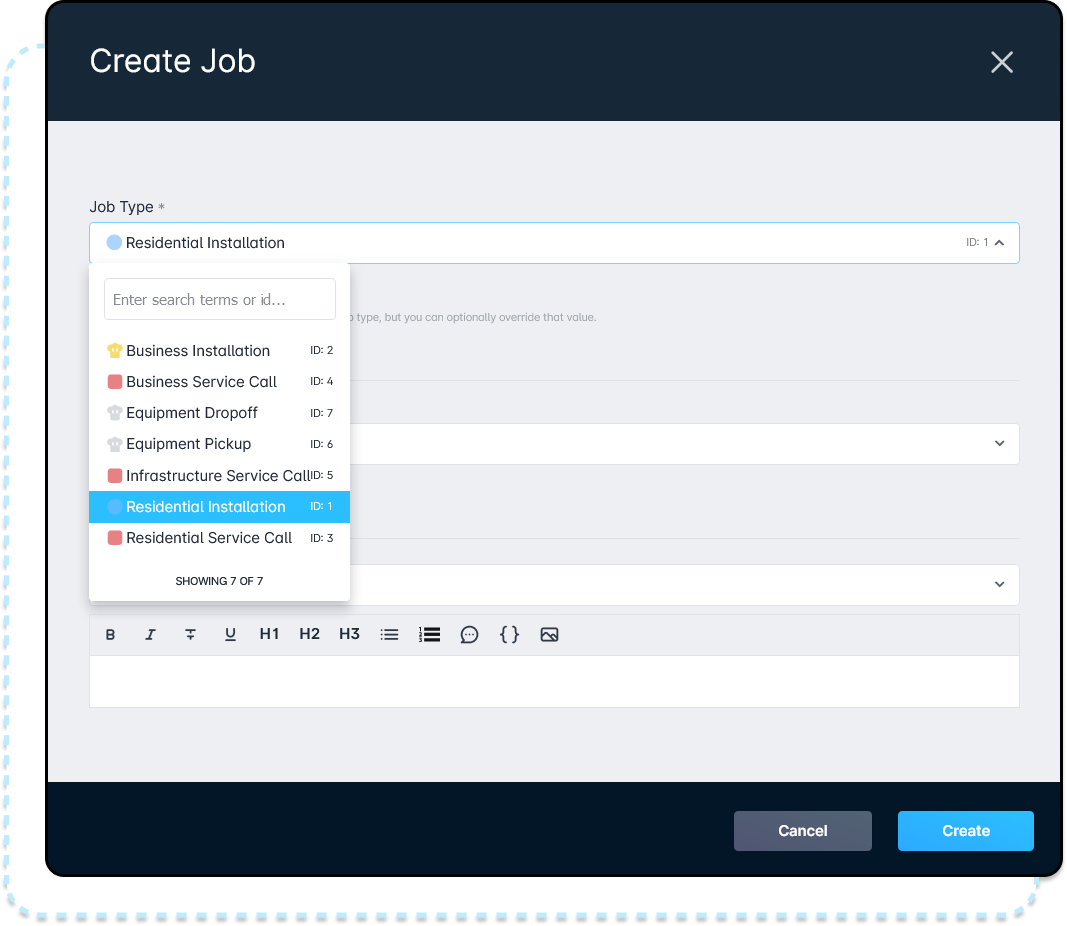This screenshot has width=1067, height=926.
Task: Choose Equipment Pickup option
Action: pyautogui.click(x=220, y=444)
